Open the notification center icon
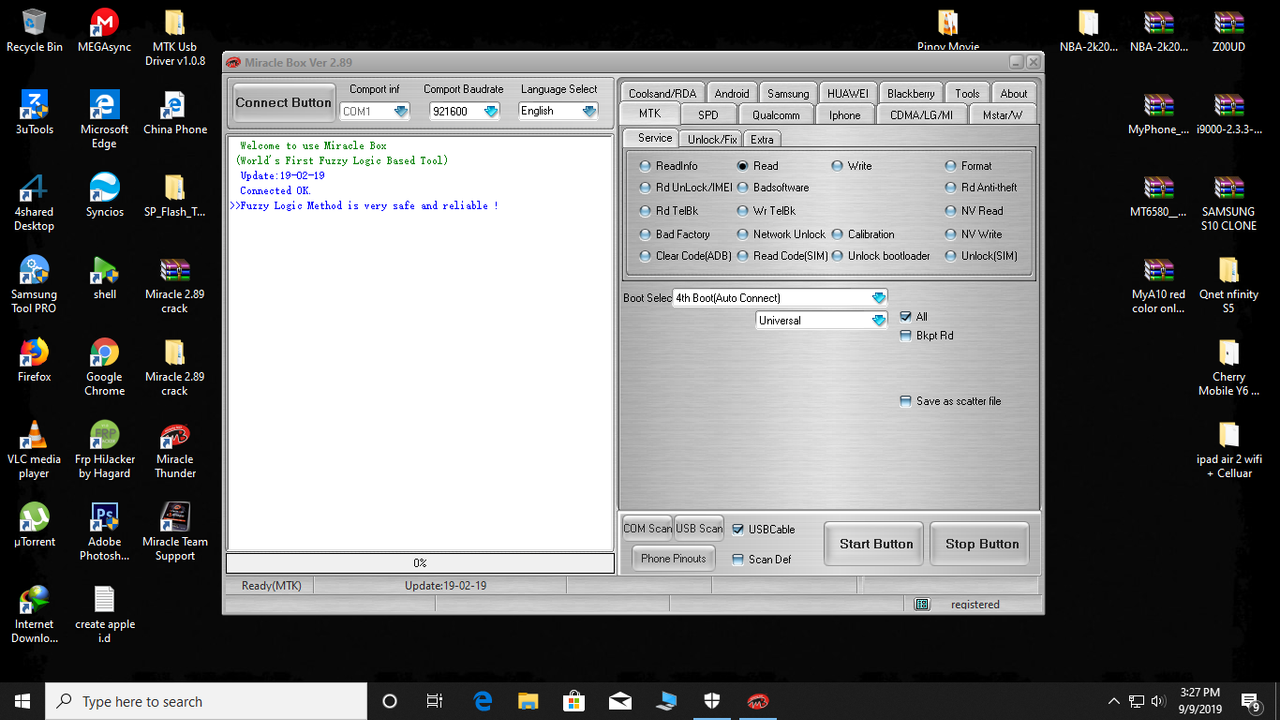Viewport: 1280px width, 720px height. click(1250, 701)
